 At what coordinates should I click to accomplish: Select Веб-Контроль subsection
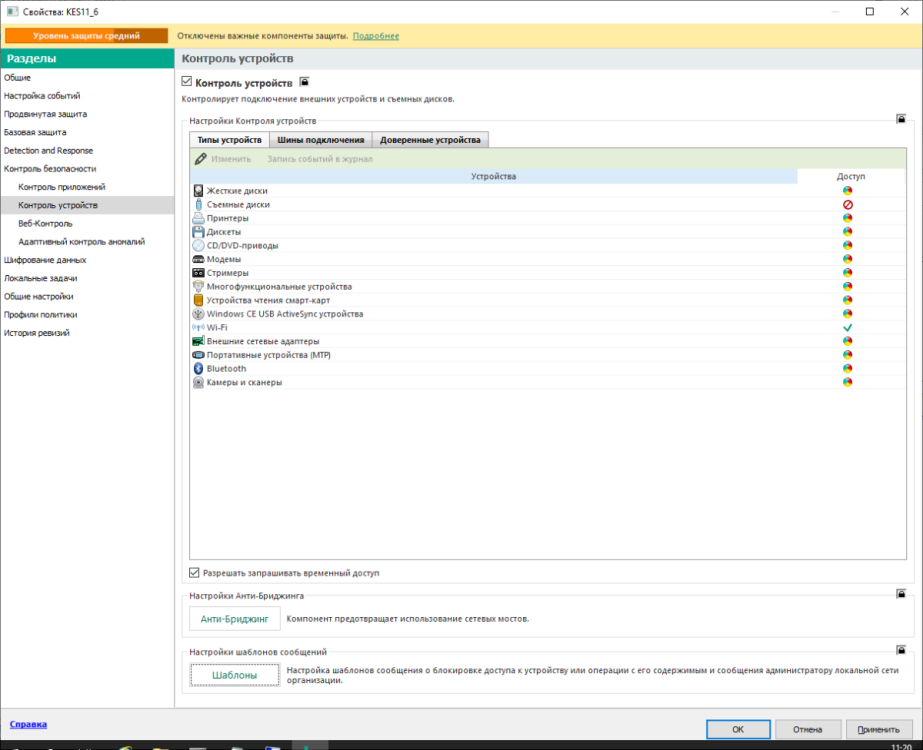(45, 224)
